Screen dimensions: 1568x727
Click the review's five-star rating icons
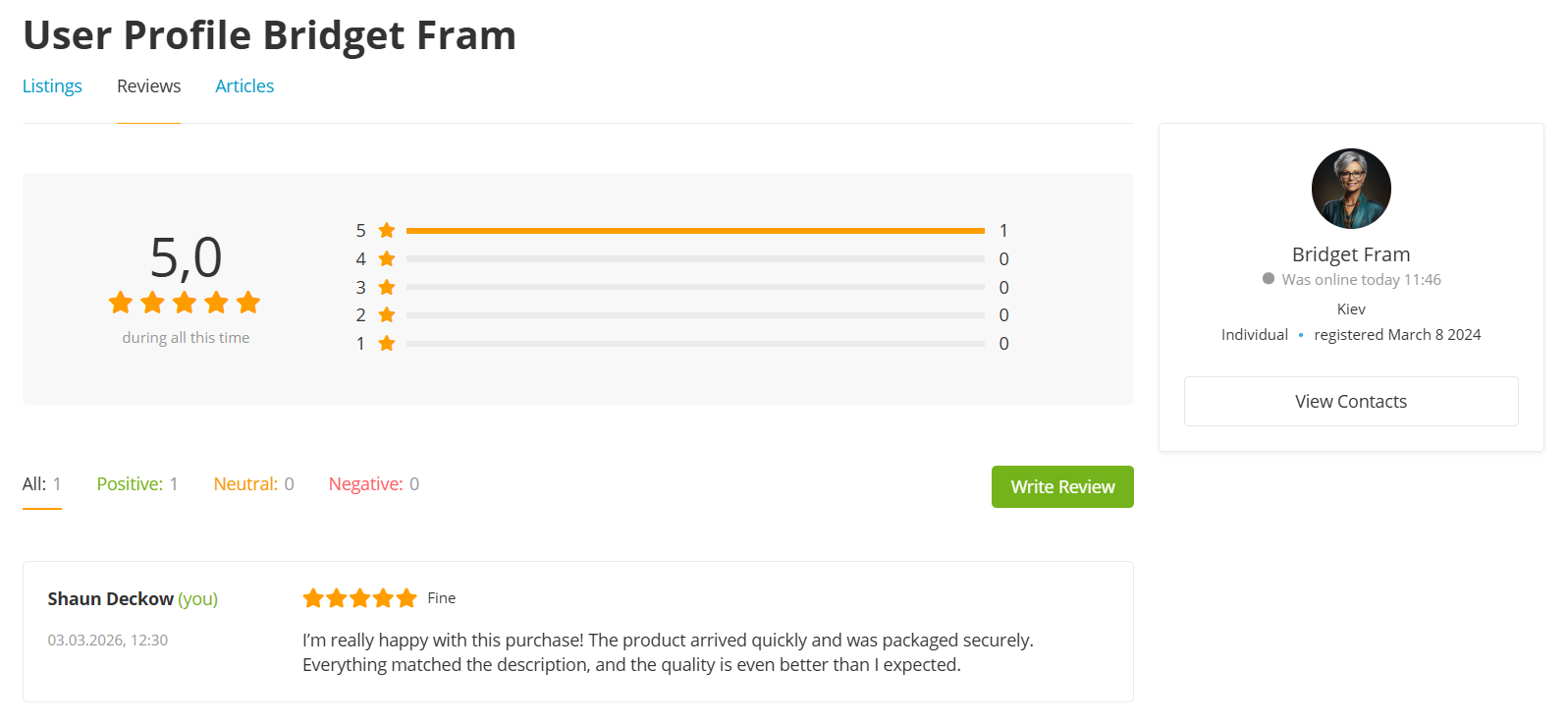coord(359,598)
